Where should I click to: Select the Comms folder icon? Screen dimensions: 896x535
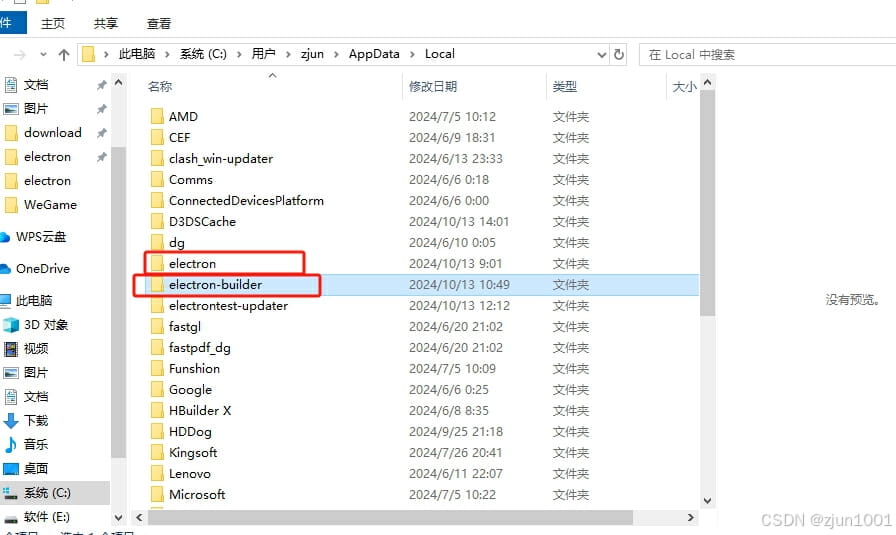pyautogui.click(x=157, y=179)
